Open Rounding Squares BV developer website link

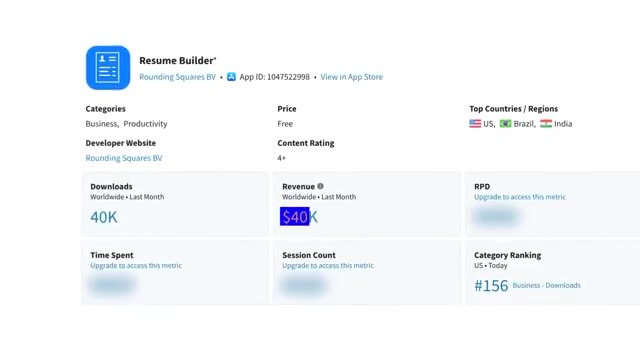pos(124,158)
